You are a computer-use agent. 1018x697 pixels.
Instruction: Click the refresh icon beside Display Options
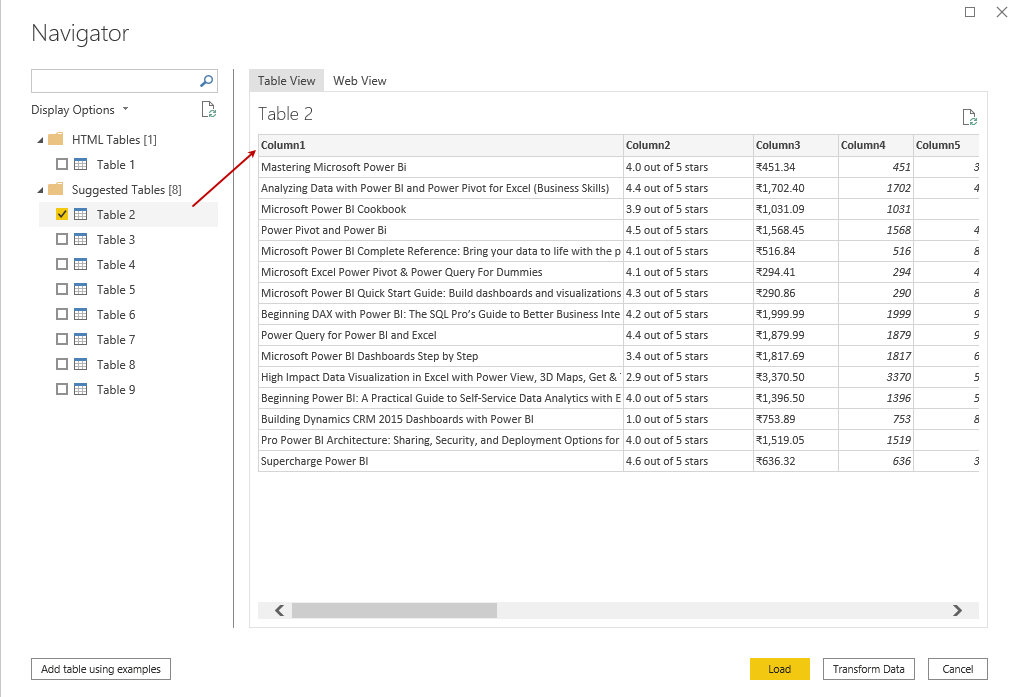pyautogui.click(x=208, y=110)
